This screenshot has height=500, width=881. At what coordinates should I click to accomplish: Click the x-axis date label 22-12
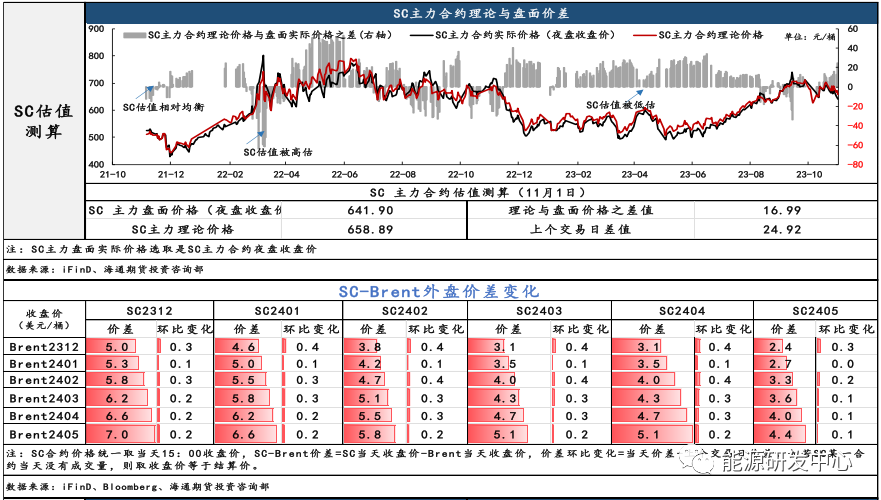pos(519,175)
